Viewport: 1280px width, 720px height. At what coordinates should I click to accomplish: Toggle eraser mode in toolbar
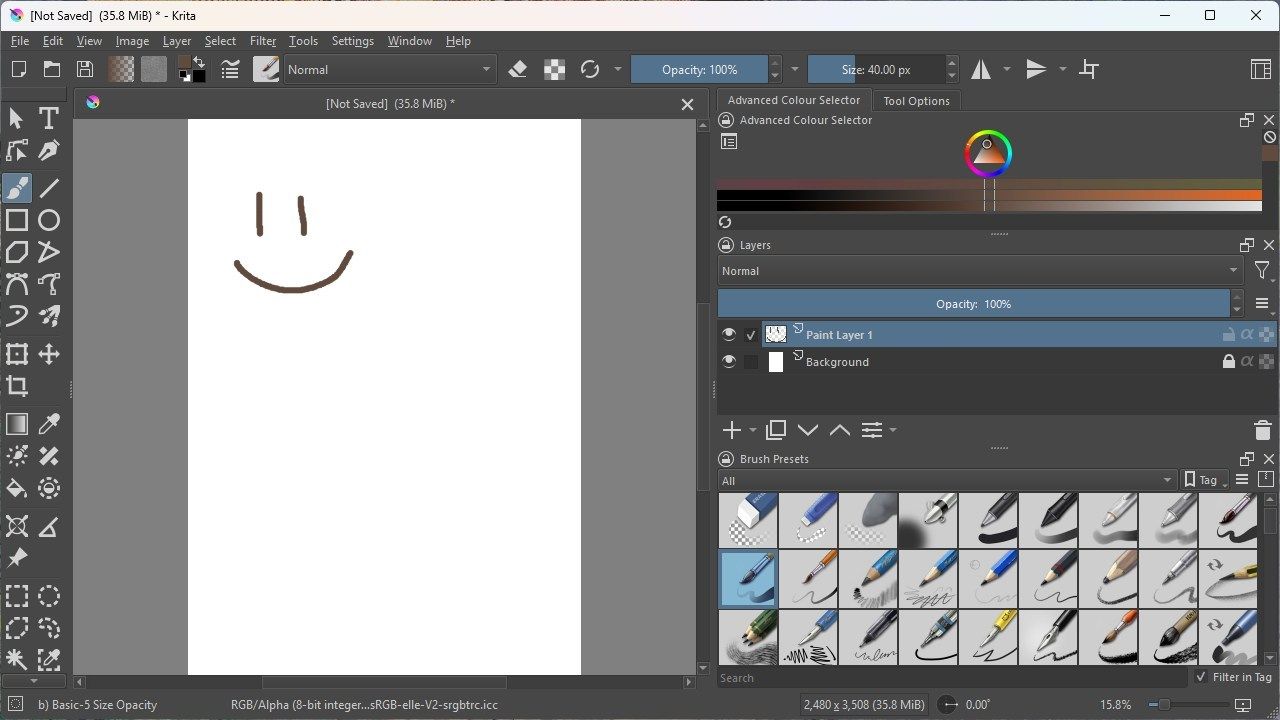pyautogui.click(x=518, y=69)
